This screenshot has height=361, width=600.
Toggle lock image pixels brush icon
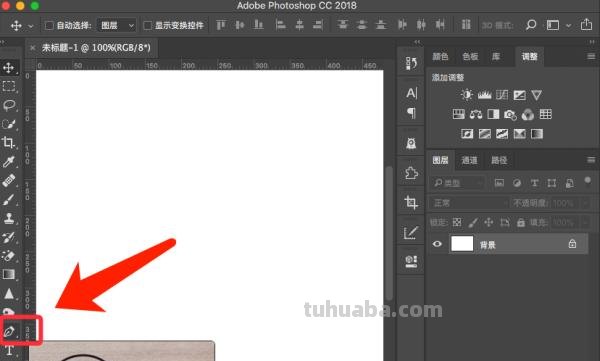[473, 222]
